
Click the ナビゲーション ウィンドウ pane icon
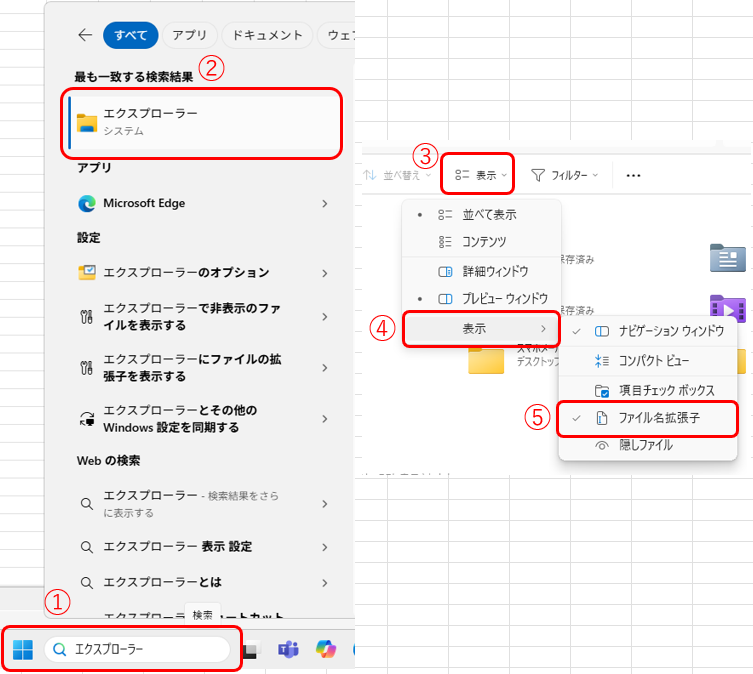click(x=602, y=331)
